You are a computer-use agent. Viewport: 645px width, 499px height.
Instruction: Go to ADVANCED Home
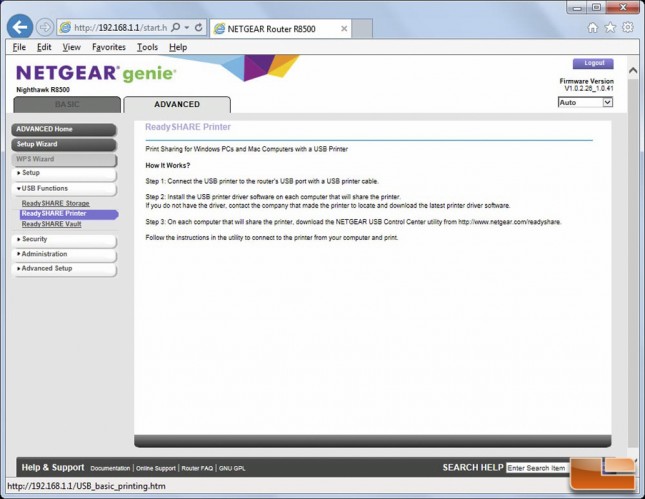pos(64,129)
